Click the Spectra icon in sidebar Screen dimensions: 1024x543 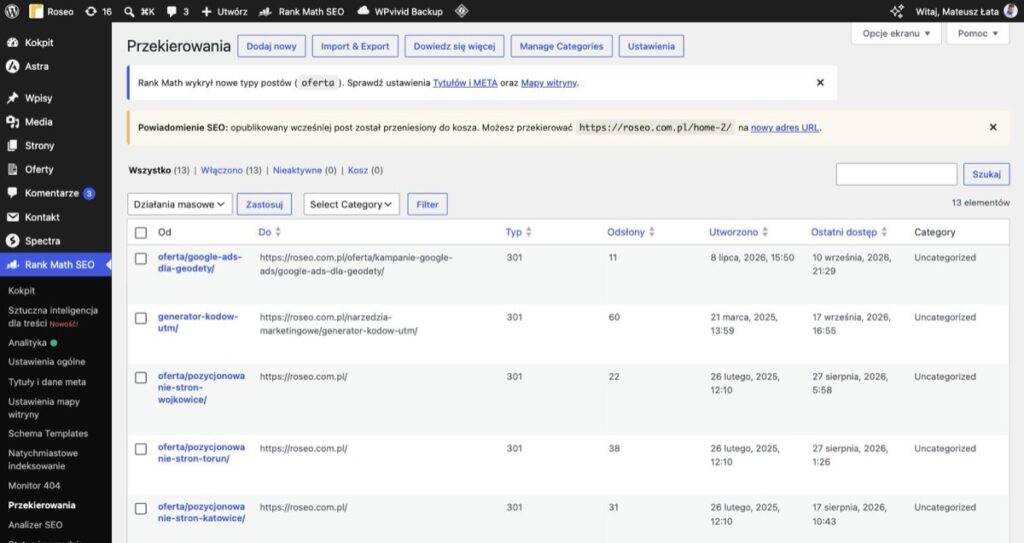pos(12,240)
